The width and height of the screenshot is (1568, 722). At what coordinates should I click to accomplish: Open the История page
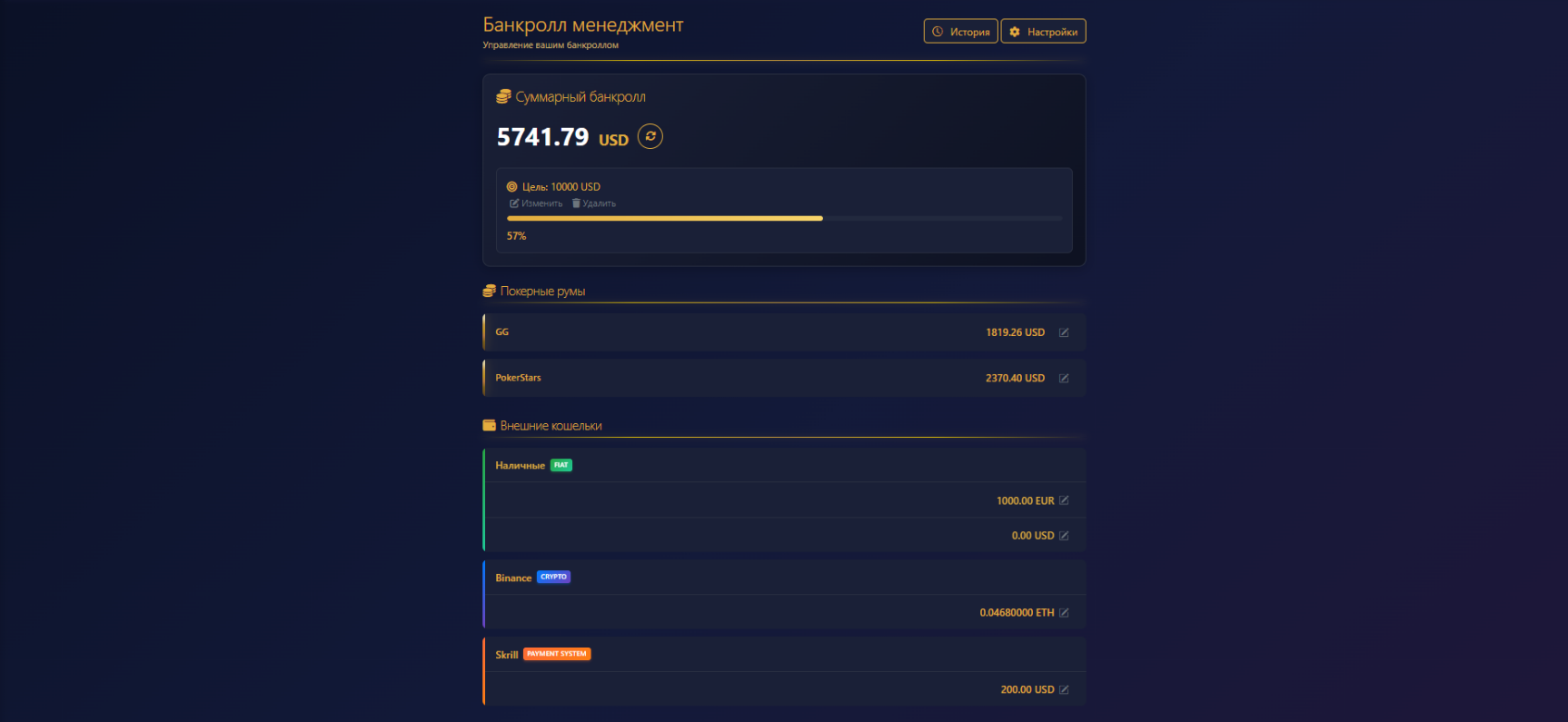tap(960, 32)
